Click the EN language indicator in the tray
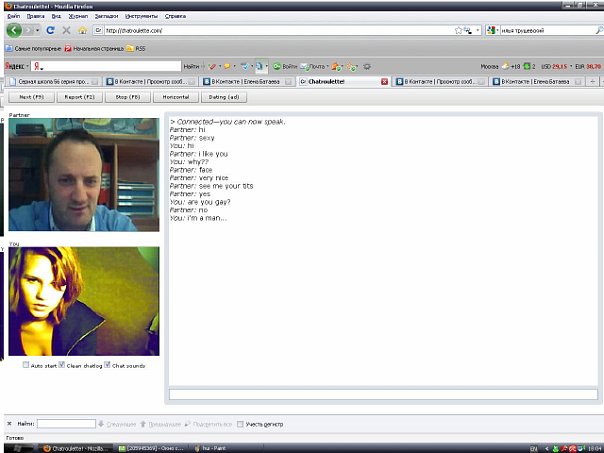 pos(534,449)
